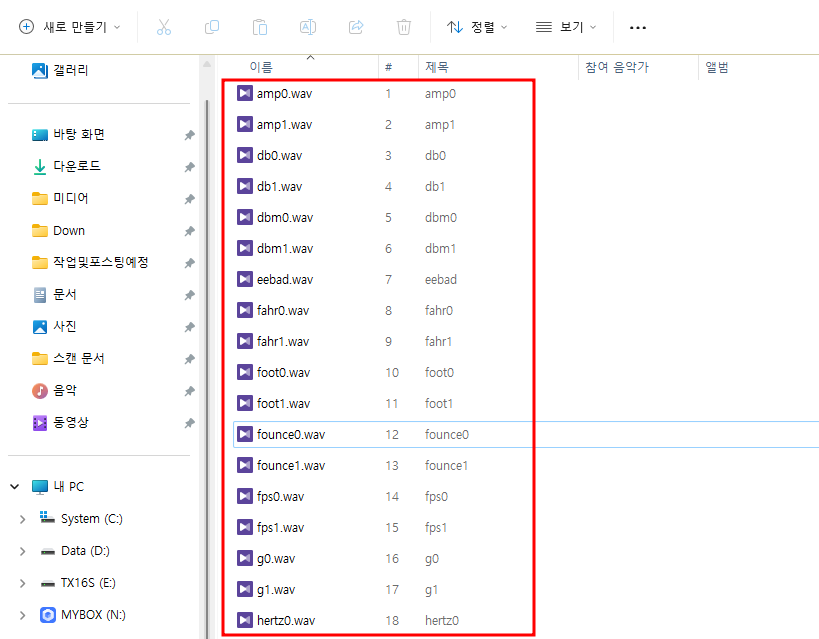Click the Share icon in toolbar
This screenshot has width=819, height=639.
(x=356, y=27)
